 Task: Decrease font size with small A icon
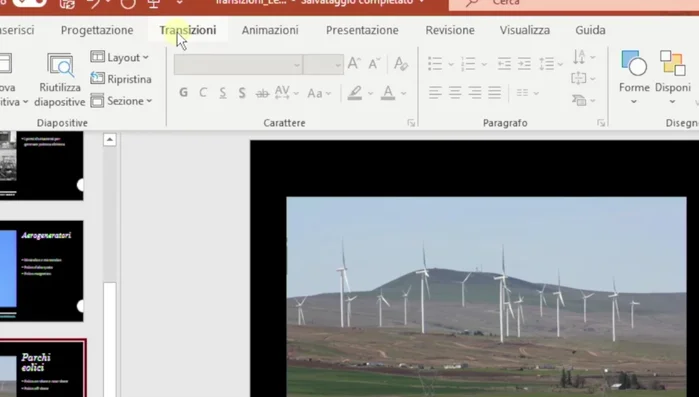[374, 64]
